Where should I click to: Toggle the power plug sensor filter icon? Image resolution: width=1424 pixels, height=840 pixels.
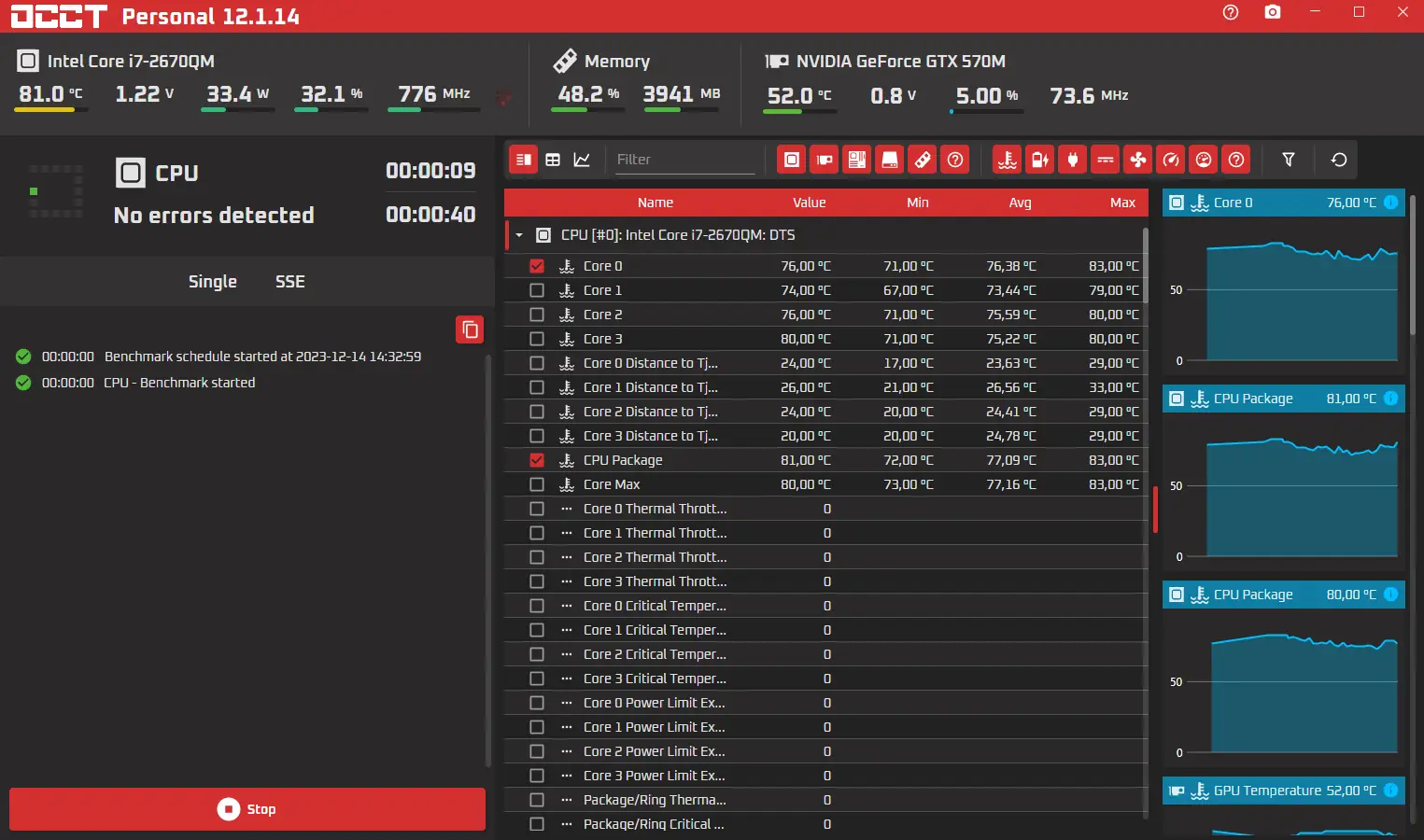pyautogui.click(x=1073, y=160)
